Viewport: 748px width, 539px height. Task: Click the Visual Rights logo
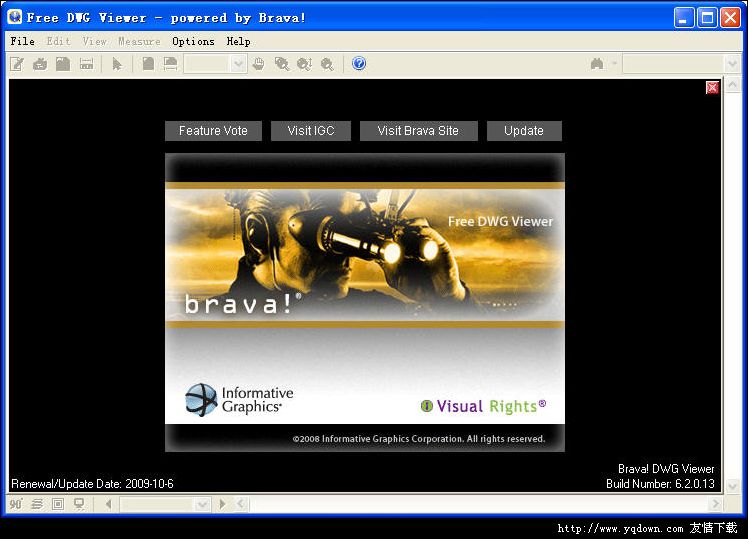coord(483,406)
